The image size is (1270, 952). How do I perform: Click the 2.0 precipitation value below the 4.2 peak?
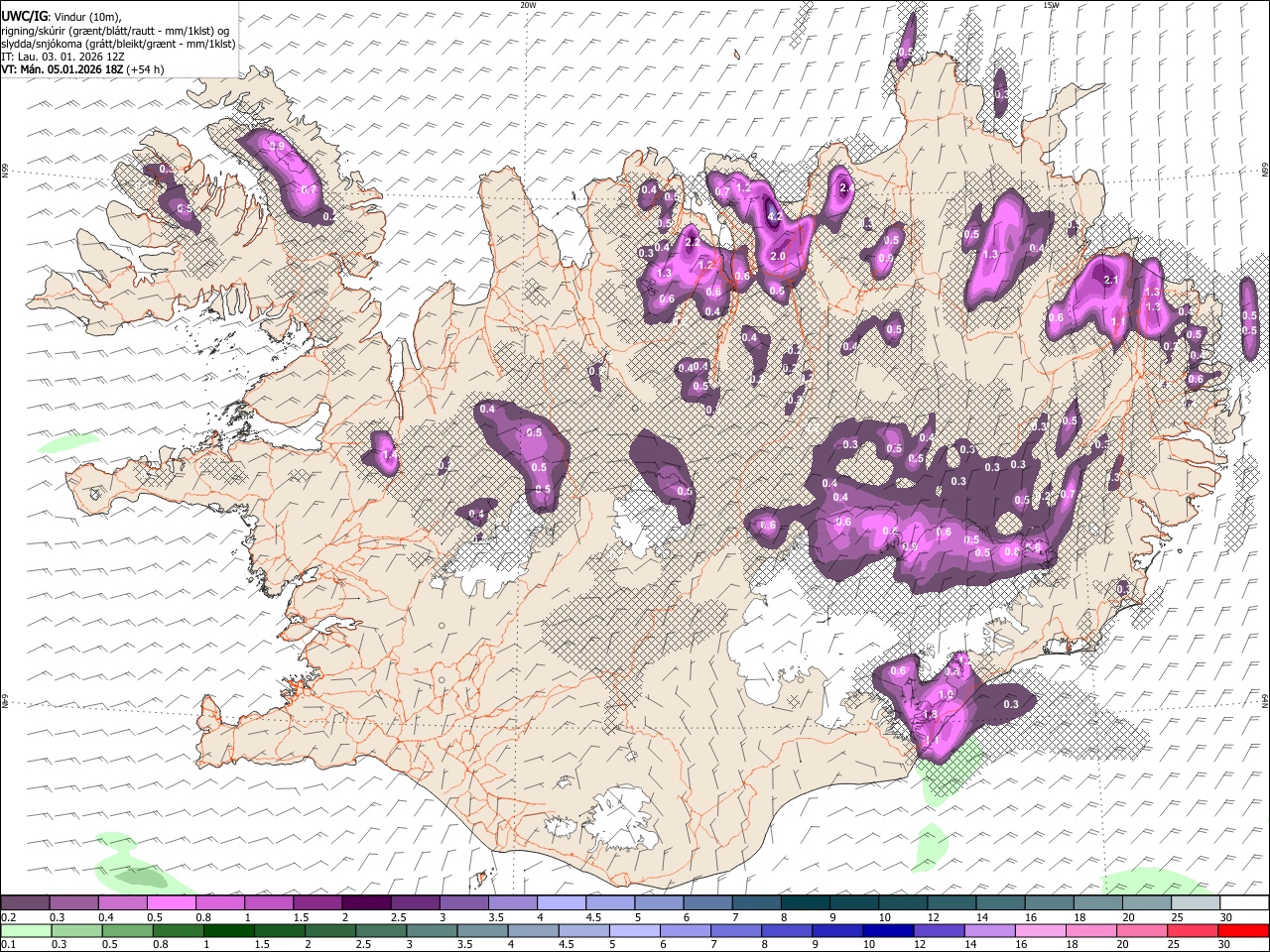click(x=778, y=256)
